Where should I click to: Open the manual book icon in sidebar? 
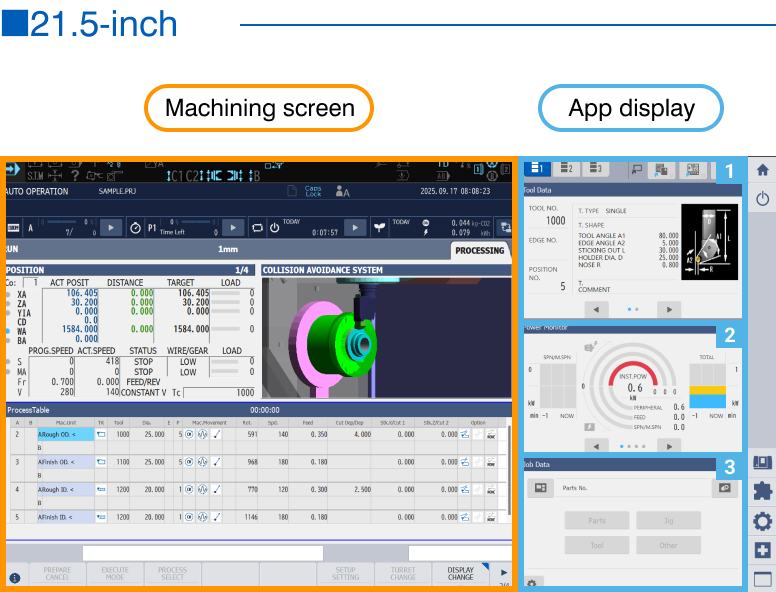pyautogui.click(x=763, y=462)
